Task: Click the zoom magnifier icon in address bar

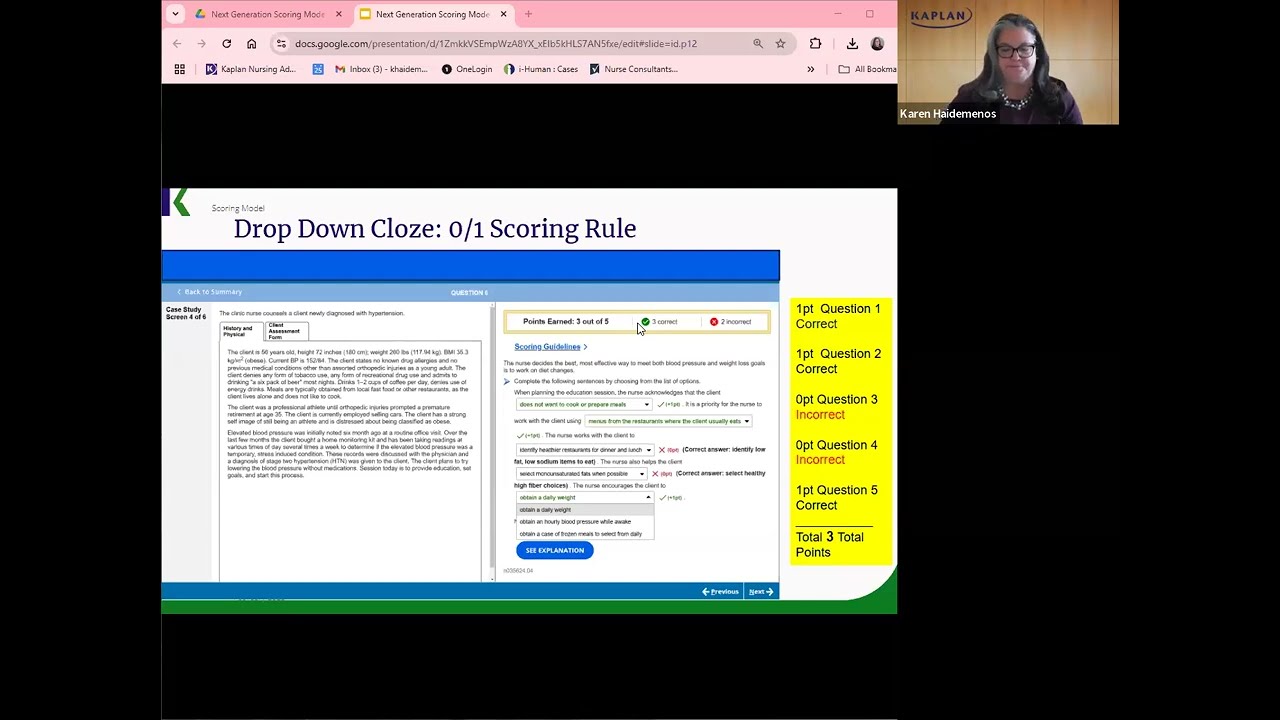Action: (x=758, y=44)
